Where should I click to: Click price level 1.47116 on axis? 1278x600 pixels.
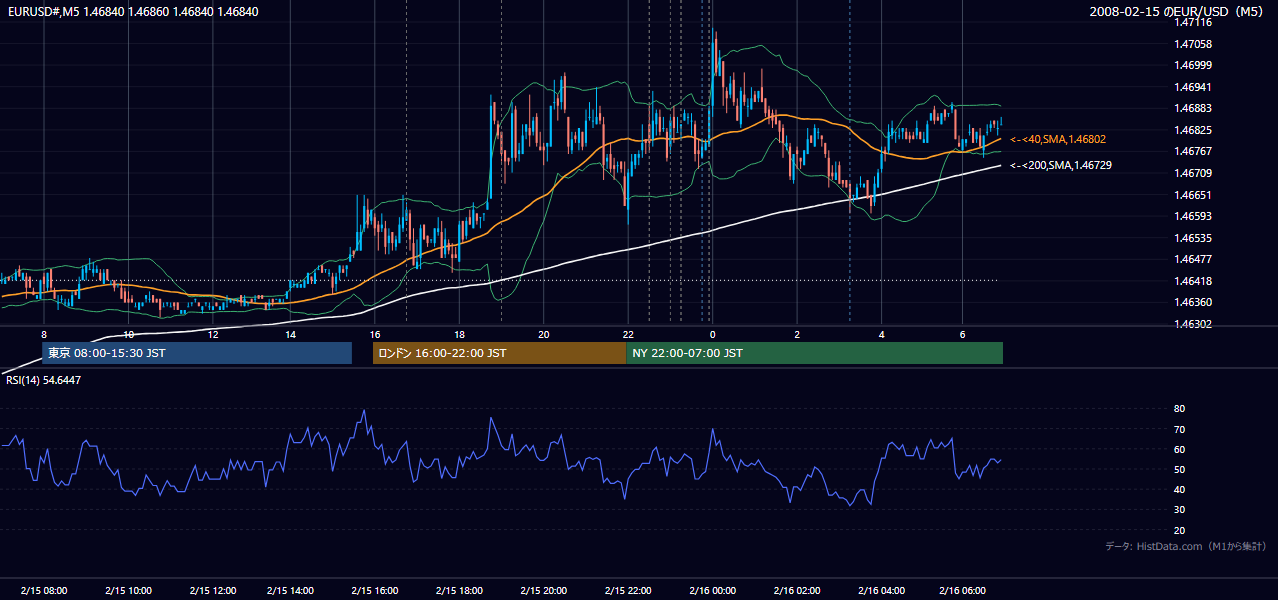(x=1193, y=22)
